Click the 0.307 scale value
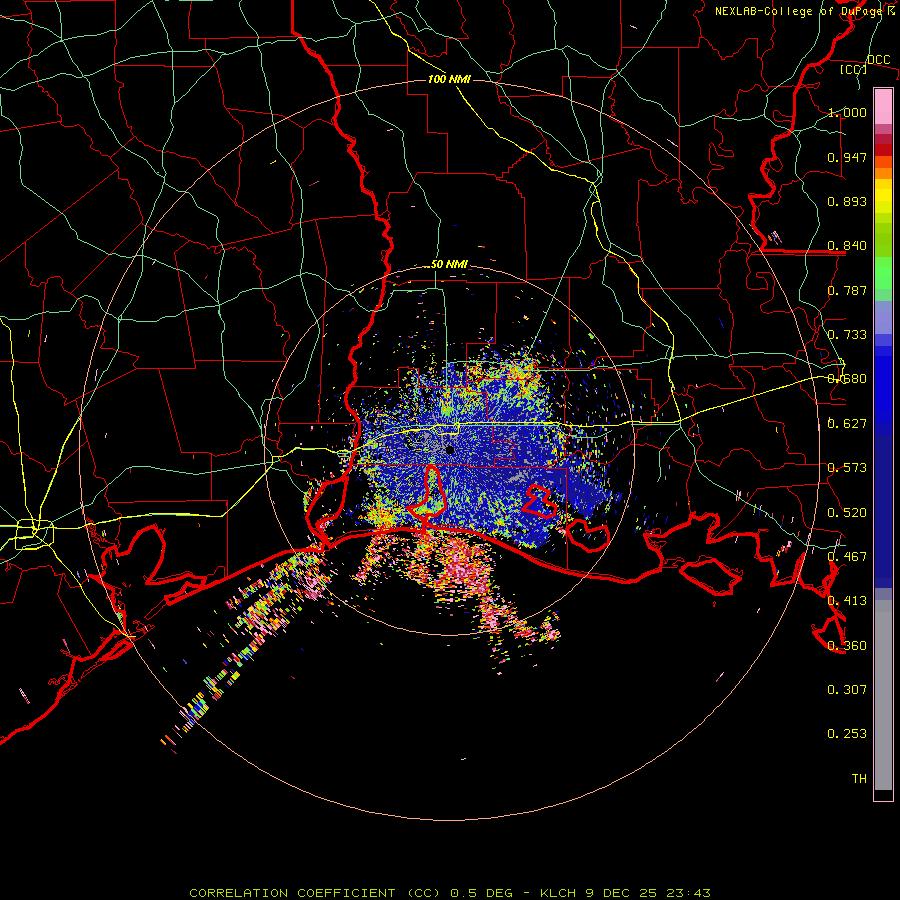 click(x=847, y=690)
